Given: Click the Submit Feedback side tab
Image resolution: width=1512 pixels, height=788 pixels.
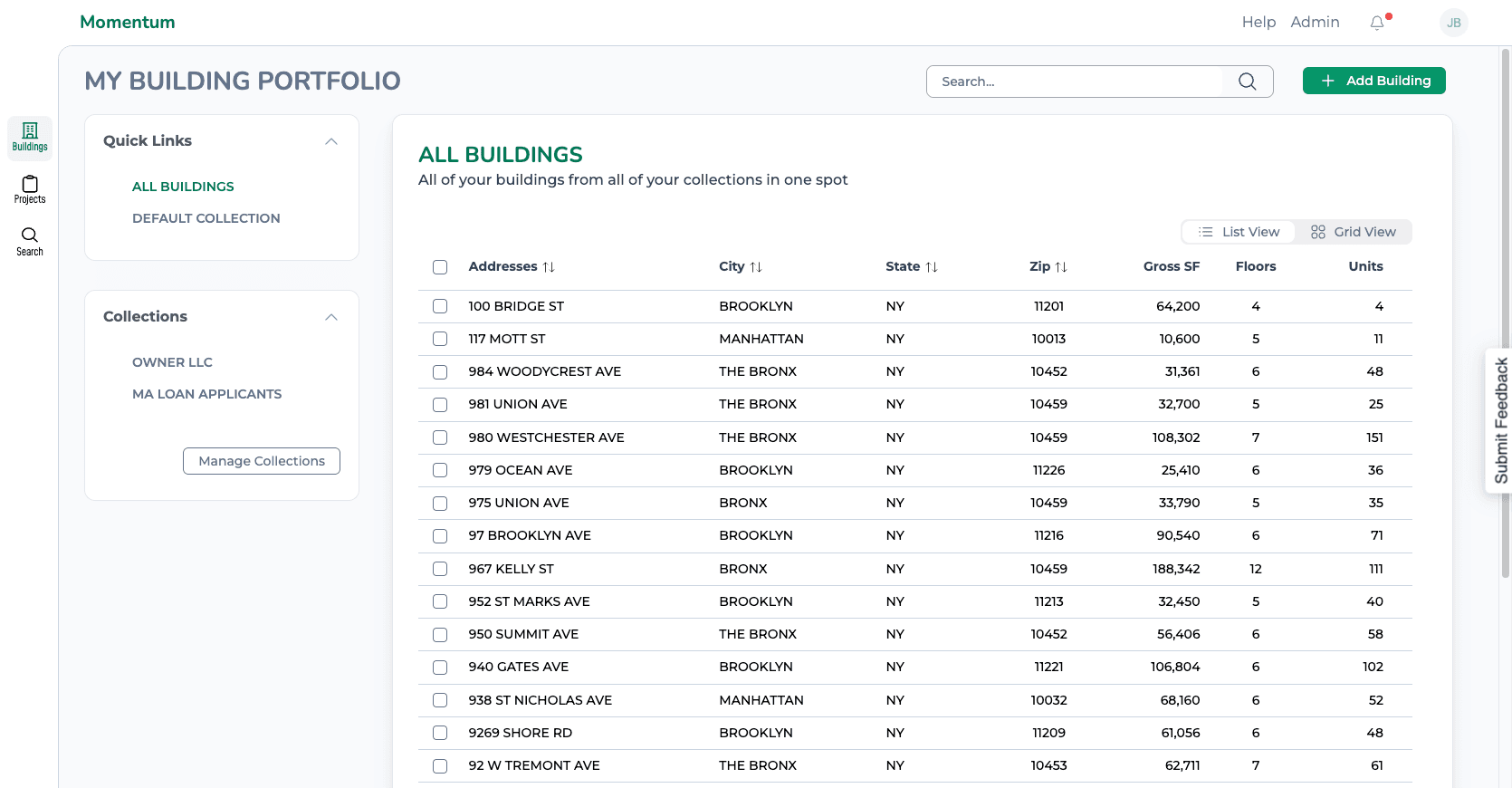Looking at the screenshot, I should (x=1500, y=420).
